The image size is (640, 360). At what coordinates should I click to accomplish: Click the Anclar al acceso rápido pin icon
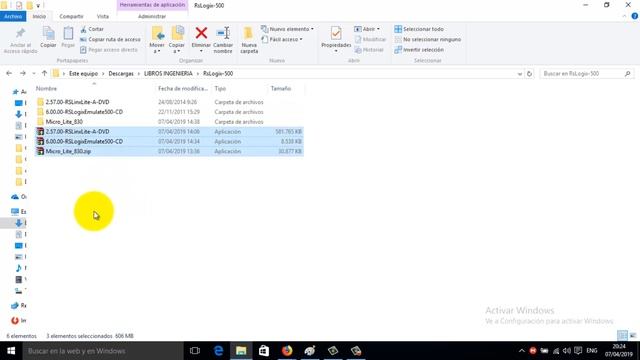20,33
